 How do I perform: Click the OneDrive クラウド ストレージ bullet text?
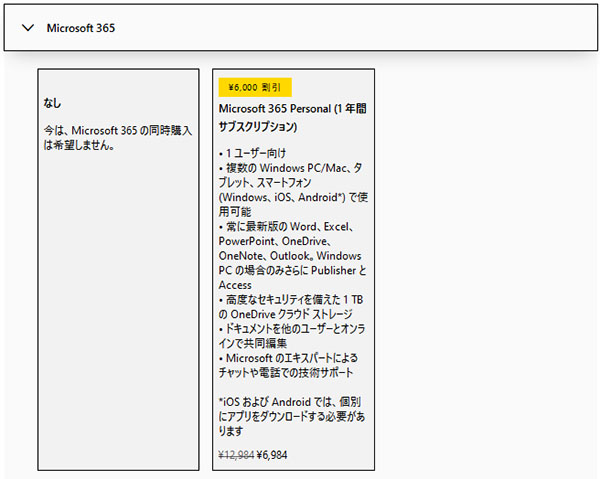(291, 307)
